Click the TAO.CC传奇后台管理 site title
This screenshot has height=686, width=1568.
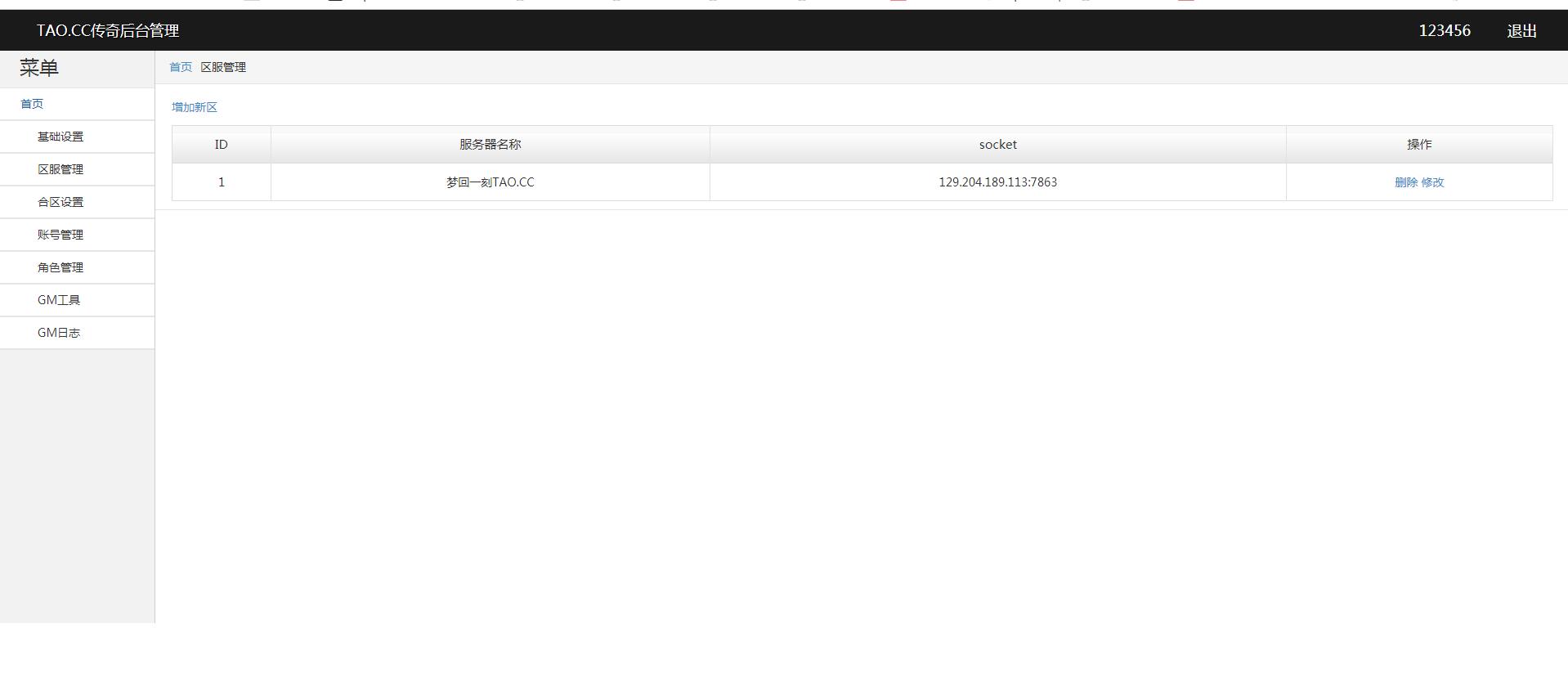[x=108, y=31]
